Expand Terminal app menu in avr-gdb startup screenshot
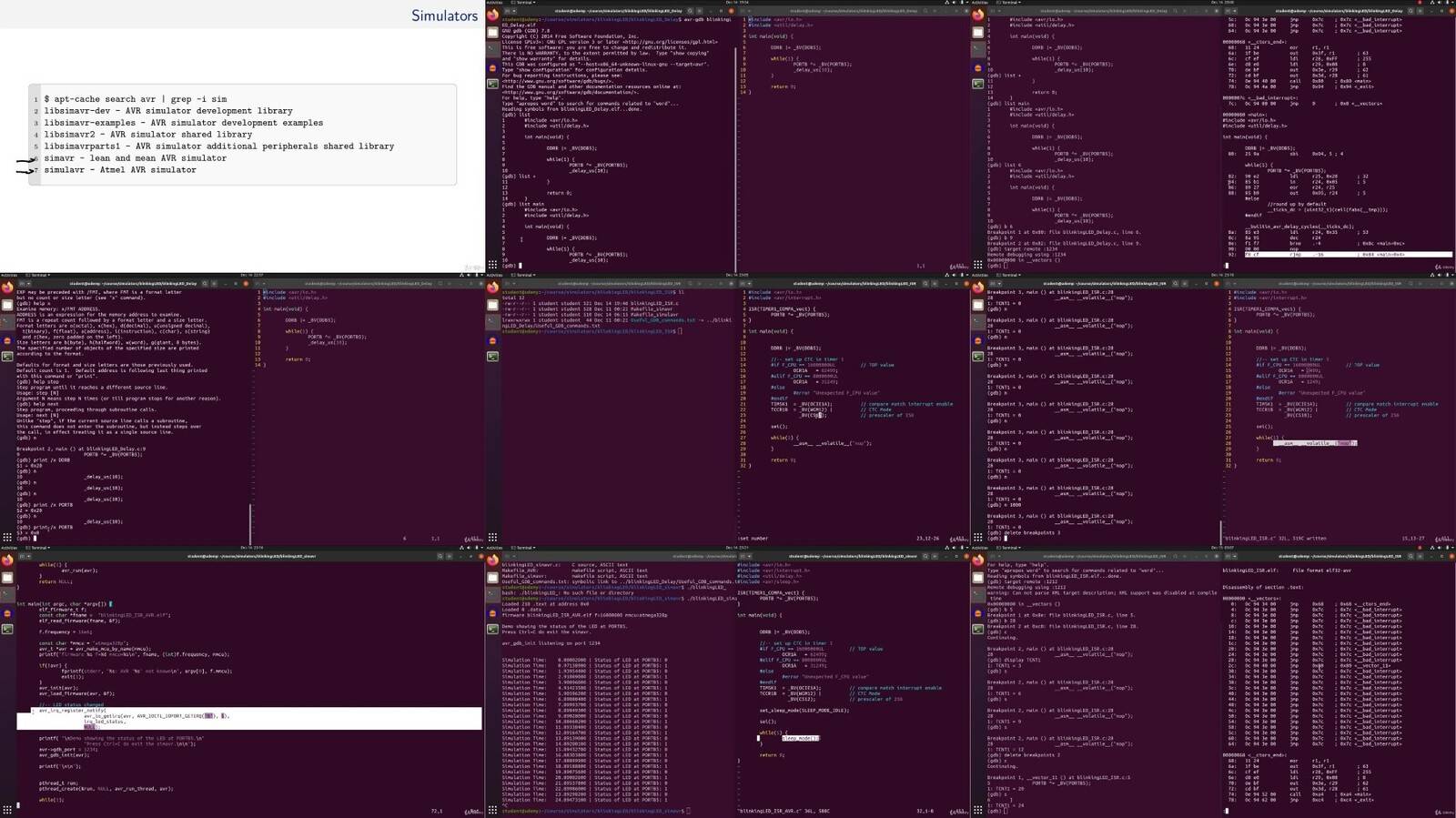Screen dimensions: 1456x818 tap(522, 3)
